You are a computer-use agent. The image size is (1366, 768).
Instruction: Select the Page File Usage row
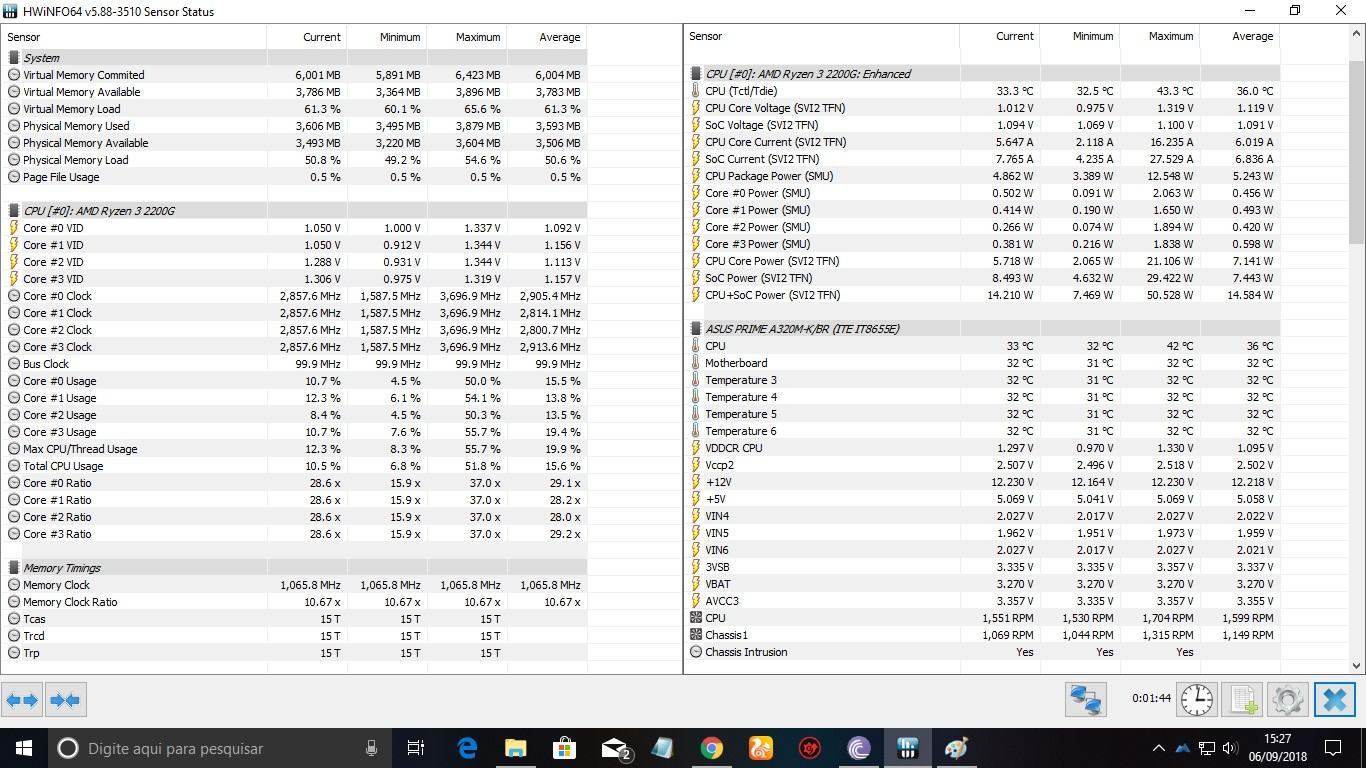(294, 177)
